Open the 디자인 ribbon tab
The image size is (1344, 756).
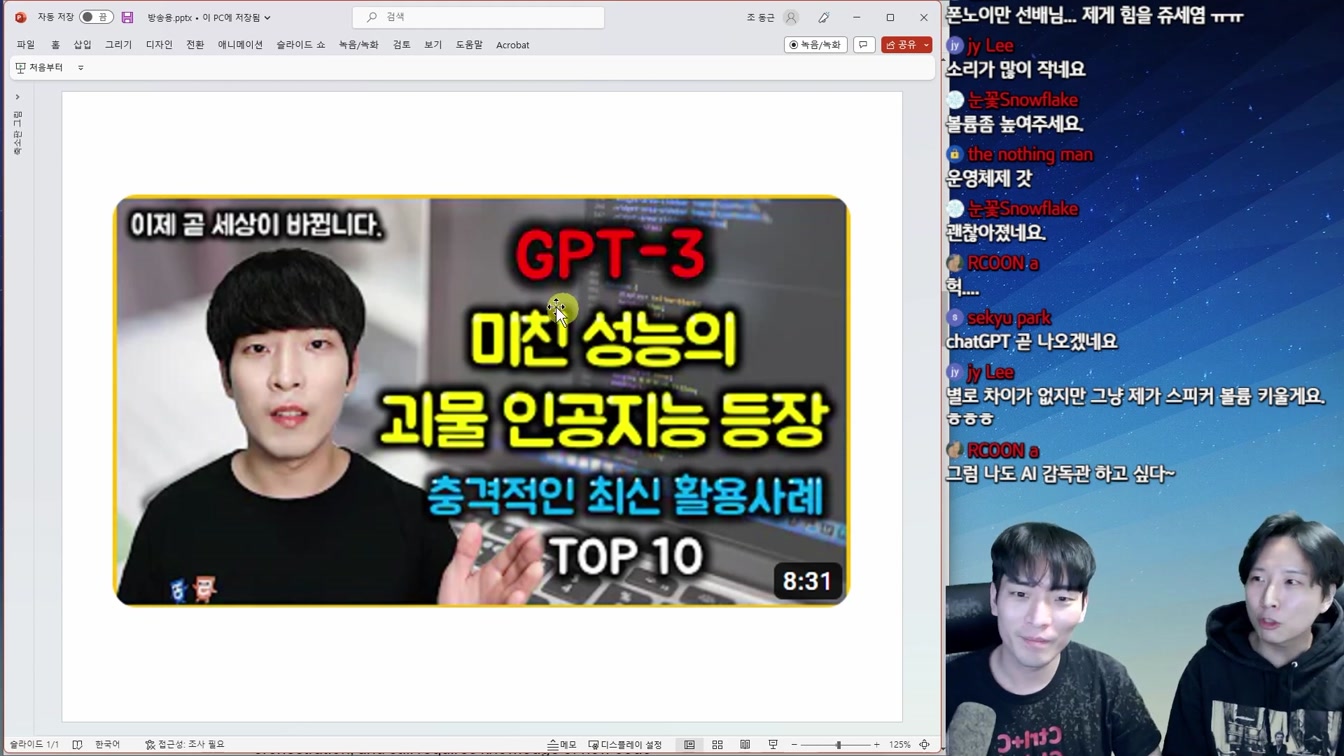[159, 45]
